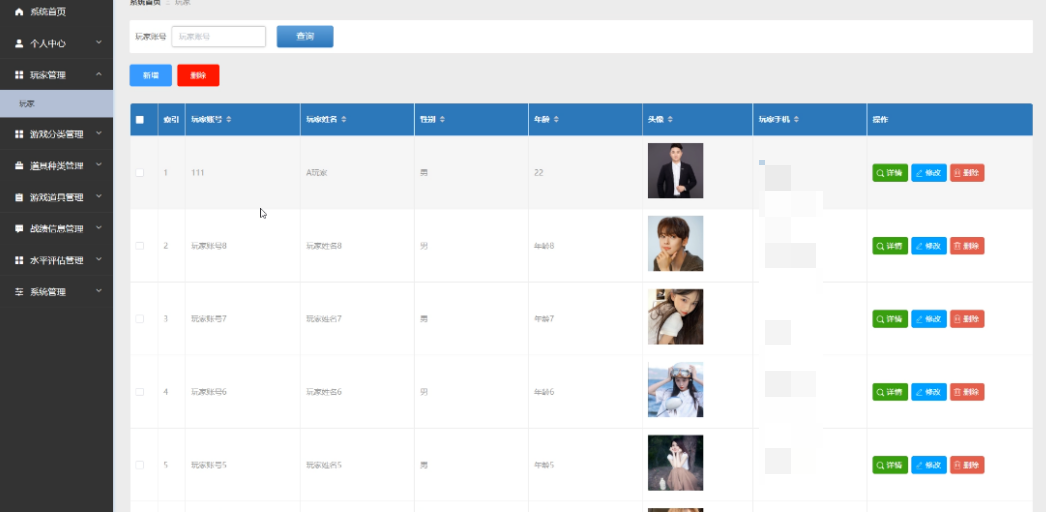Viewport: 1046px width, 520px height.
Task: Click the blue 新增 add button
Action: [x=151, y=75]
